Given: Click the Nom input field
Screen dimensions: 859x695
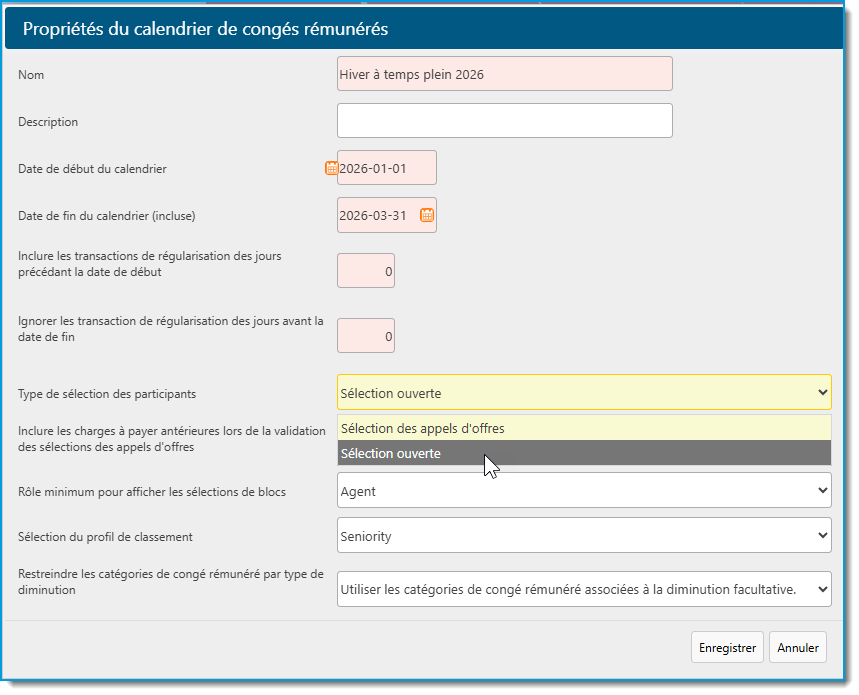Looking at the screenshot, I should 505,74.
